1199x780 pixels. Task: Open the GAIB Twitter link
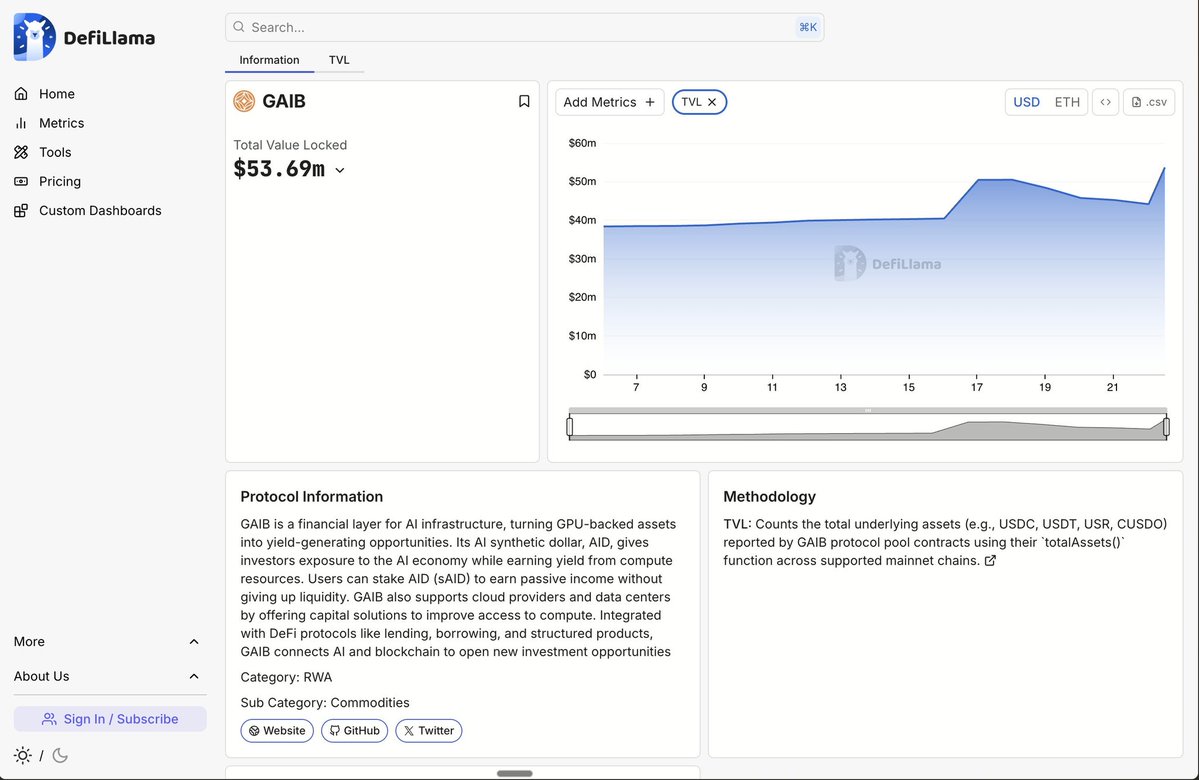[x=428, y=730]
